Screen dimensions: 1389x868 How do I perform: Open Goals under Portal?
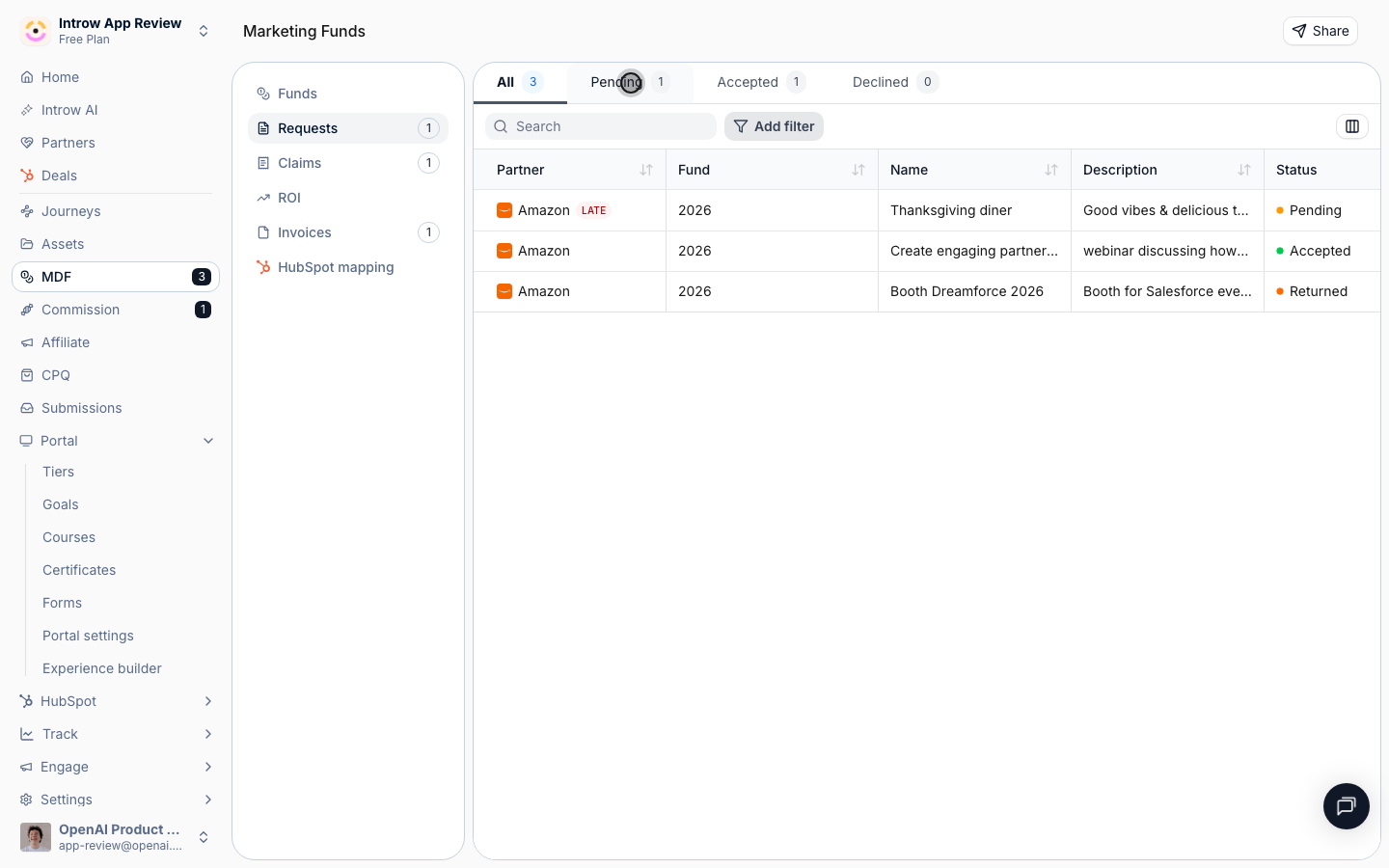coord(60,504)
